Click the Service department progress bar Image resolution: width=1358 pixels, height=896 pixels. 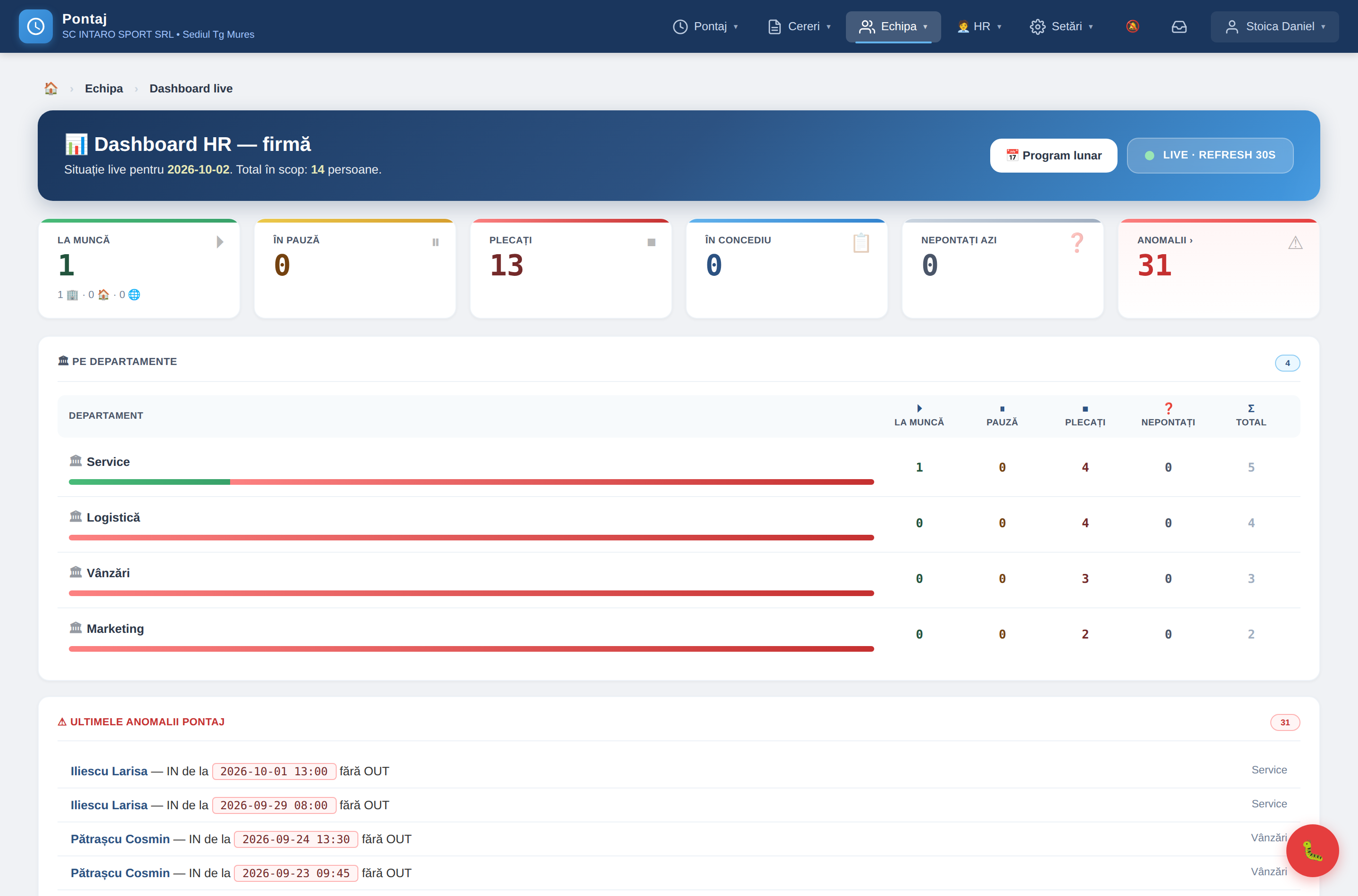[472, 482]
